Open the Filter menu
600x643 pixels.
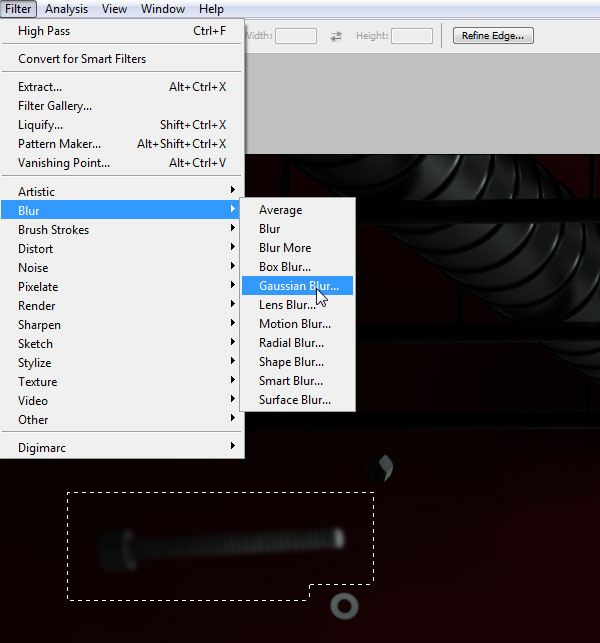click(x=18, y=9)
